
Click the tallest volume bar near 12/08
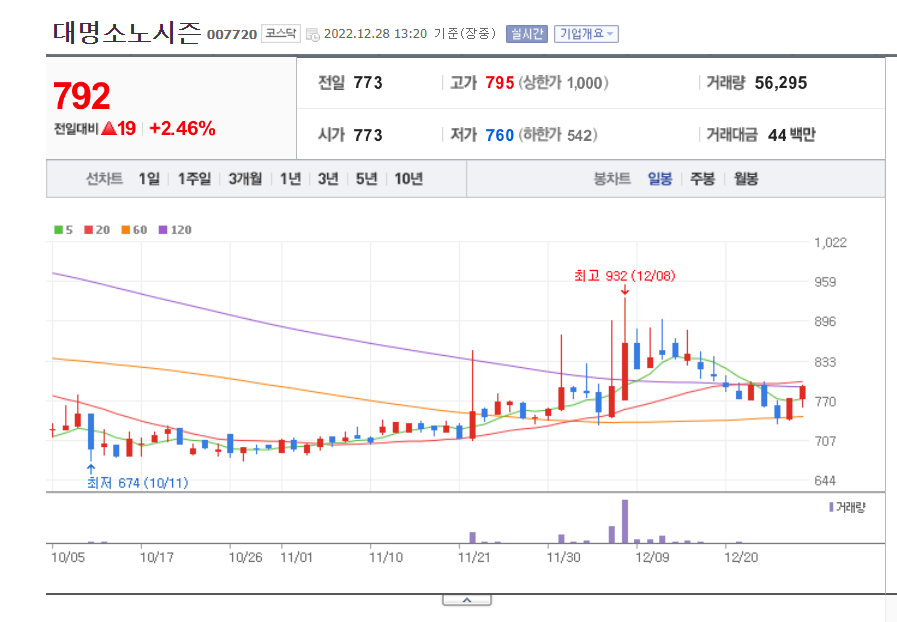625,521
